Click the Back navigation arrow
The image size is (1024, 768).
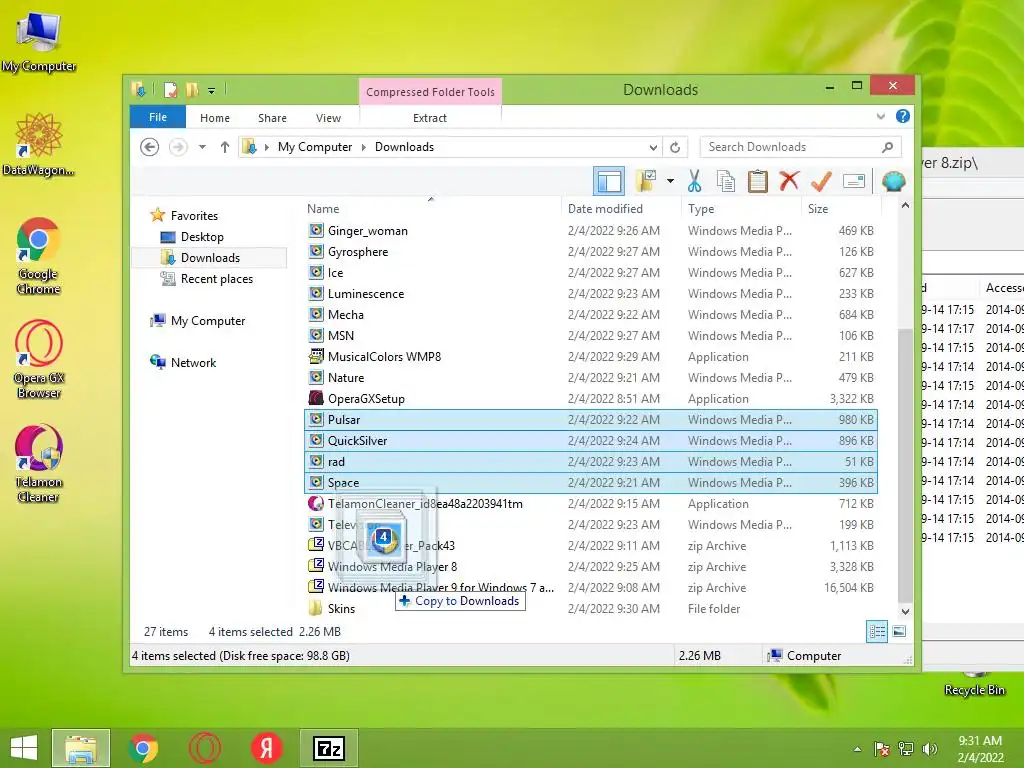150,147
